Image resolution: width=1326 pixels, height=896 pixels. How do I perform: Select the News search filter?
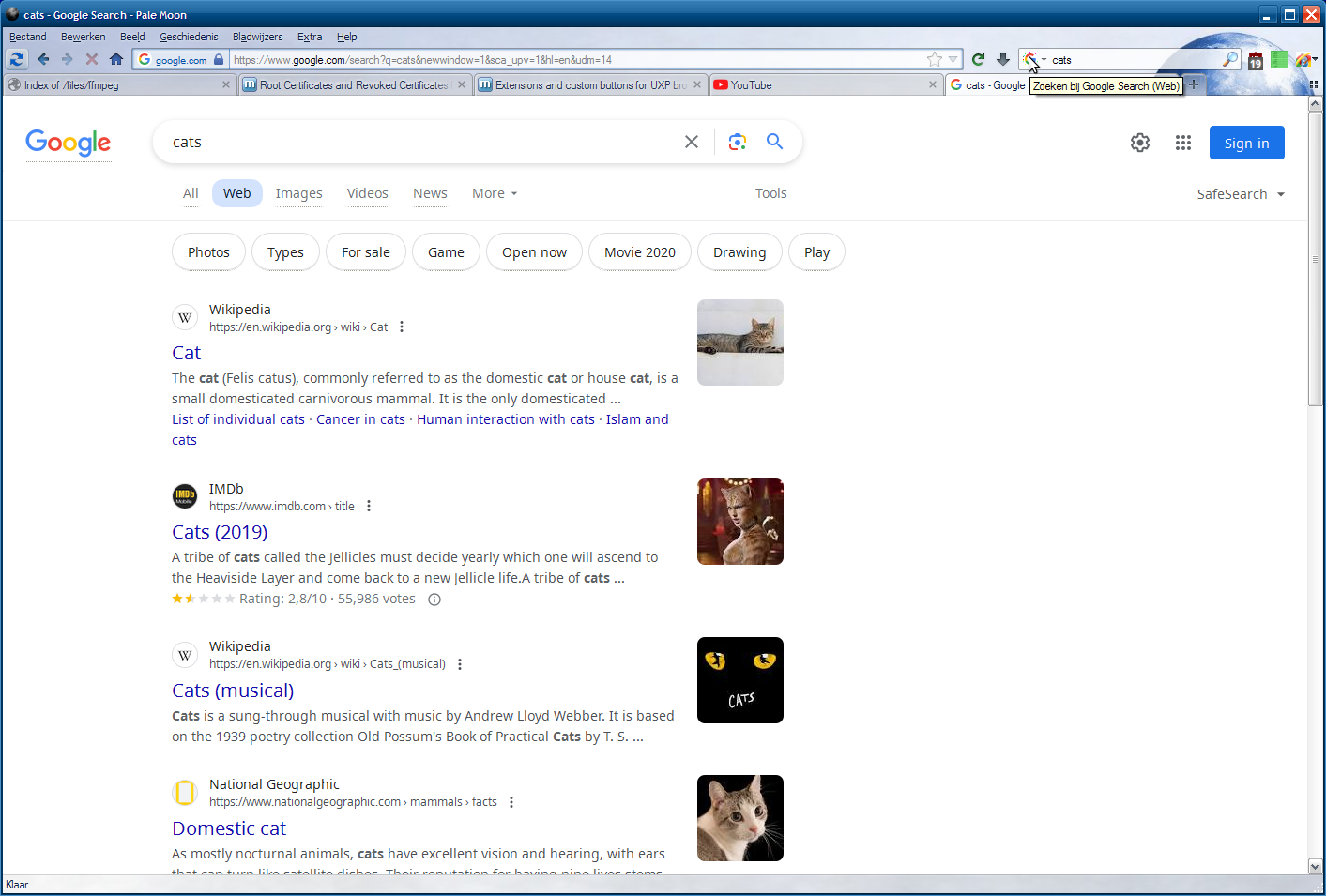coord(430,193)
